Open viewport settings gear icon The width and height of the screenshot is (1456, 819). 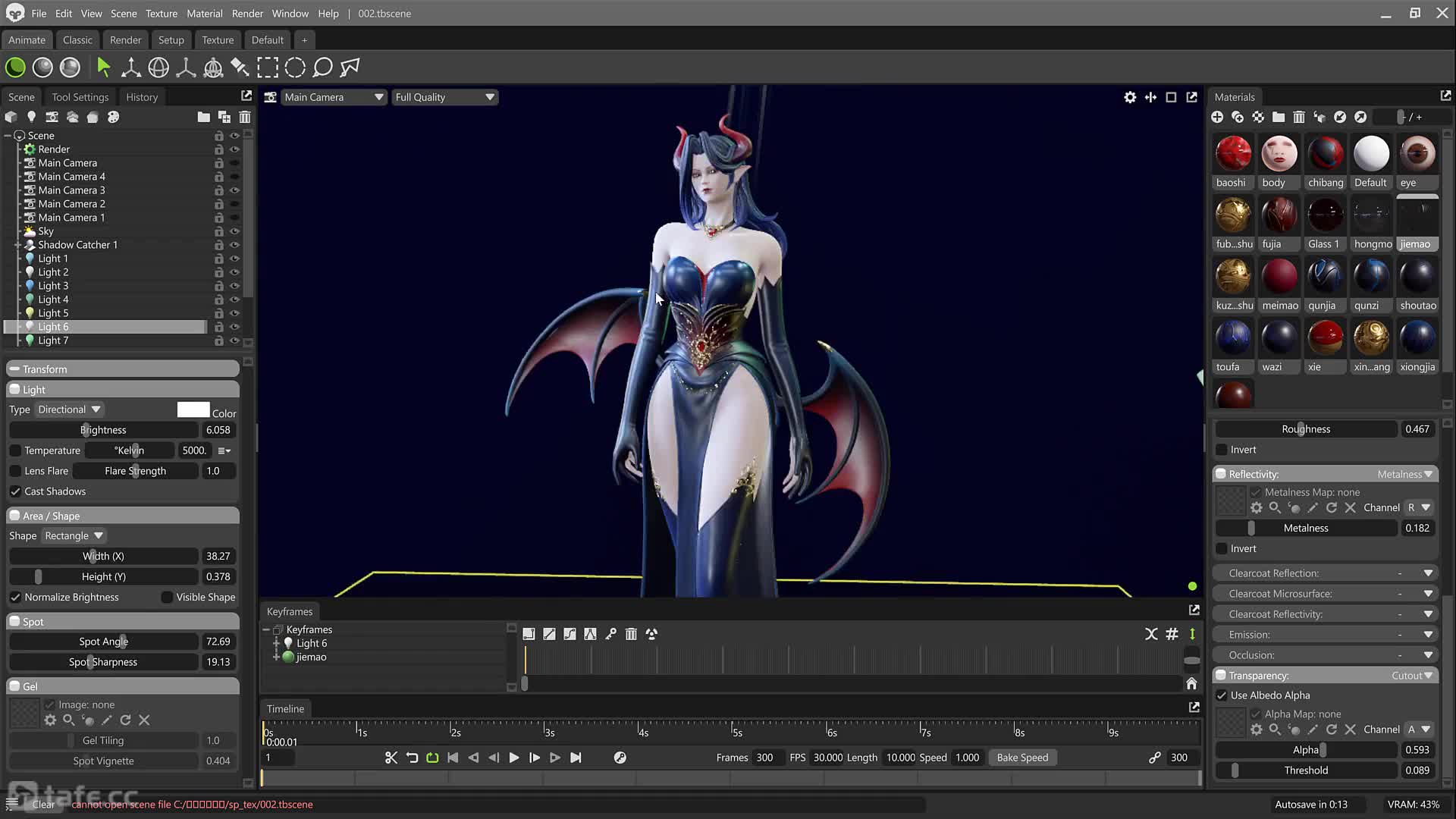tap(1130, 97)
